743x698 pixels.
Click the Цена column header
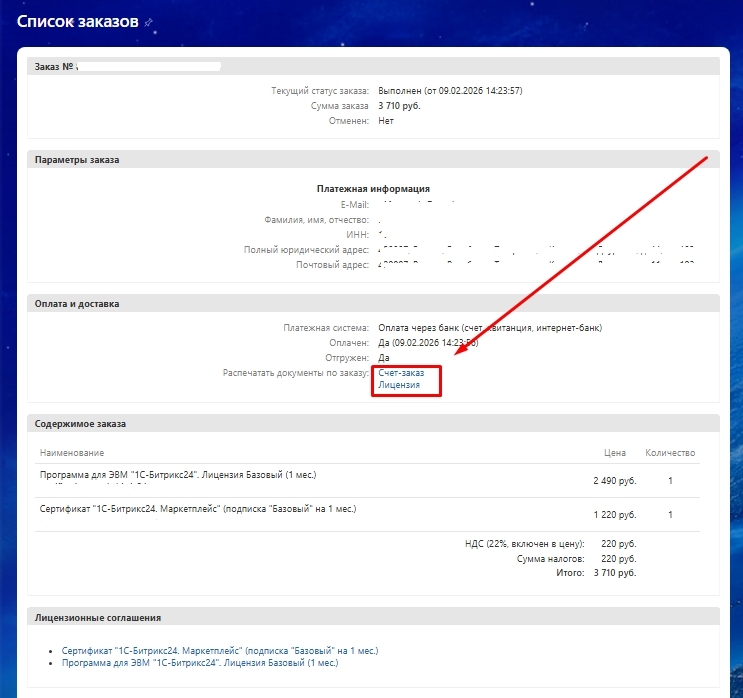click(x=615, y=453)
